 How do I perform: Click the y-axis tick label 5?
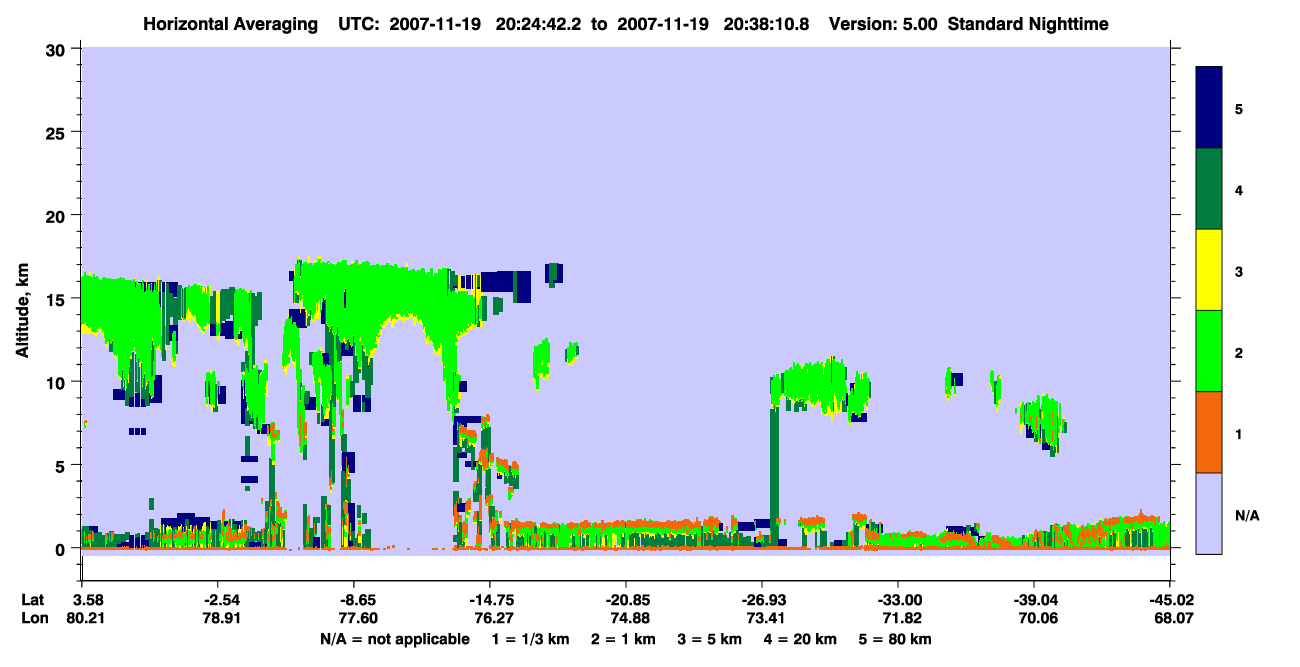point(63,465)
